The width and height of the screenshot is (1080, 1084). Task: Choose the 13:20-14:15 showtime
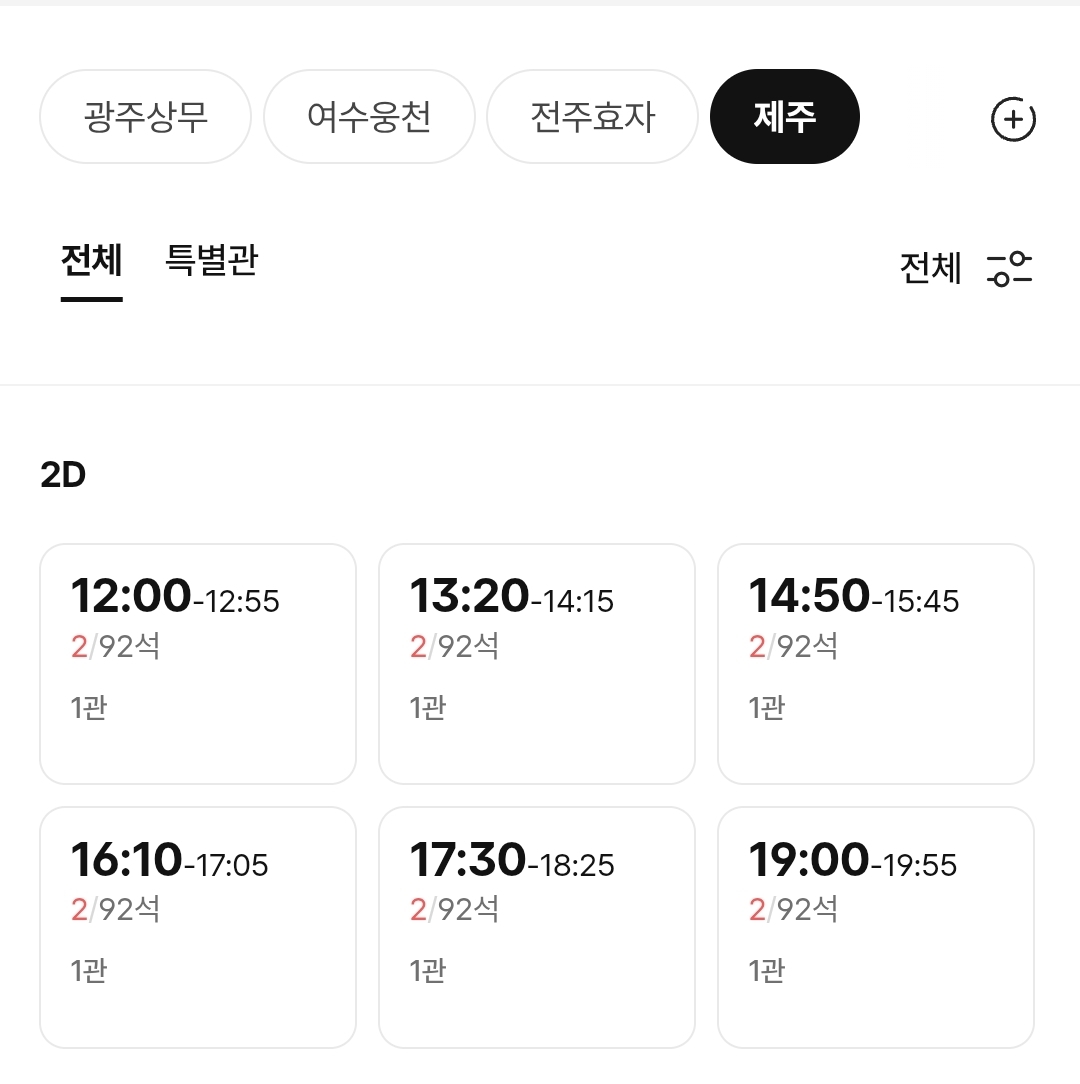[x=537, y=664]
